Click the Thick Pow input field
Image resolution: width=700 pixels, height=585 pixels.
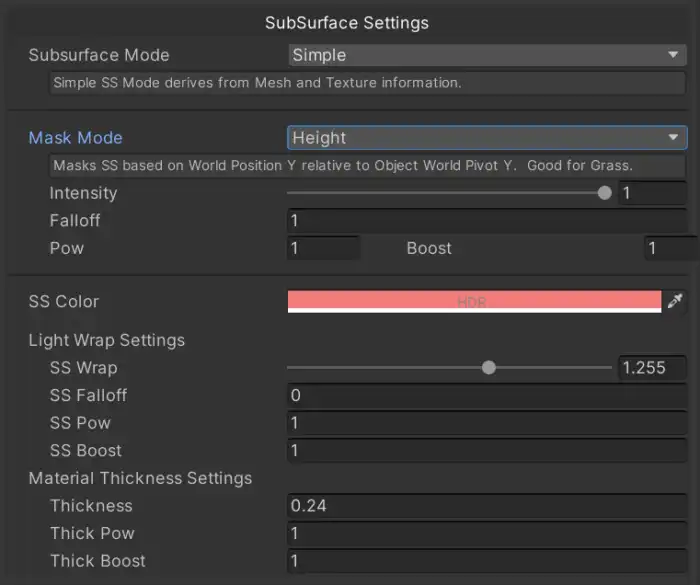(486, 533)
